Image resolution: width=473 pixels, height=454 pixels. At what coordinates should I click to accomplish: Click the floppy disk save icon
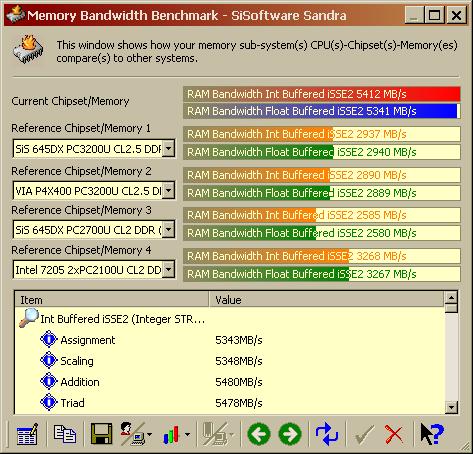pyautogui.click(x=101, y=434)
